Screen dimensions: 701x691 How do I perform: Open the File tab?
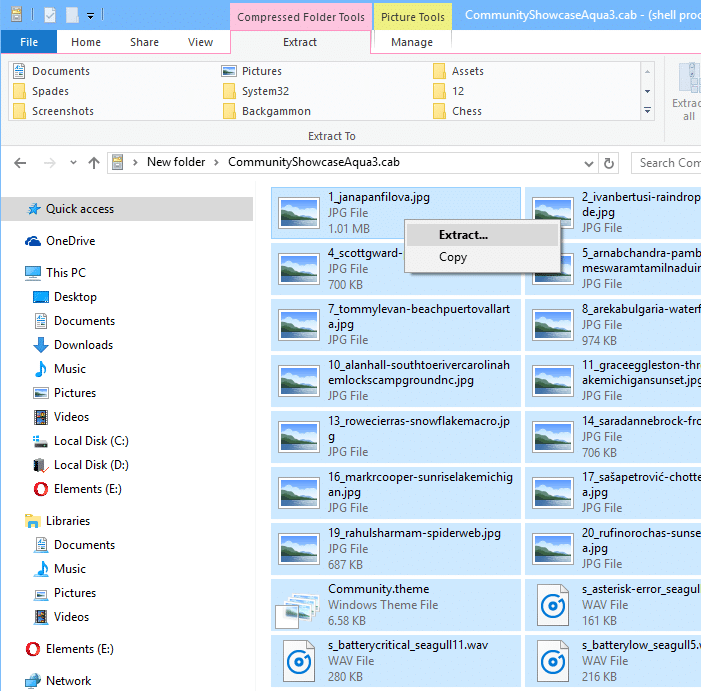point(29,42)
